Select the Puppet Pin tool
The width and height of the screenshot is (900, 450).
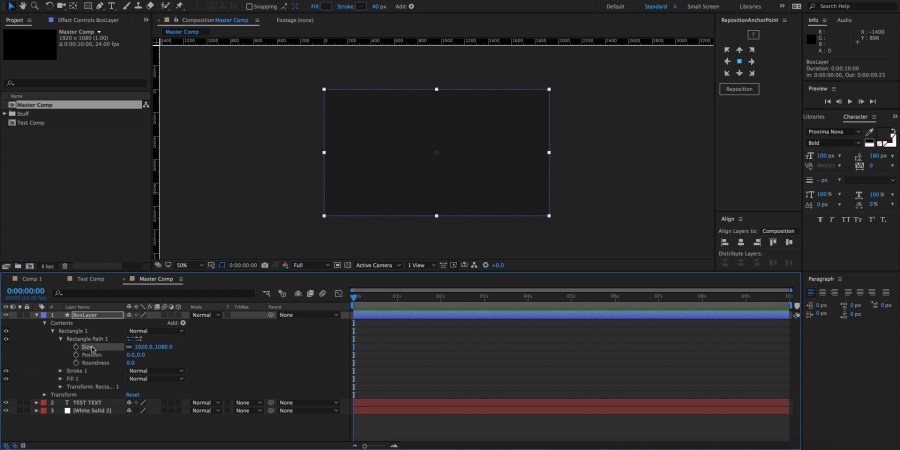point(180,6)
